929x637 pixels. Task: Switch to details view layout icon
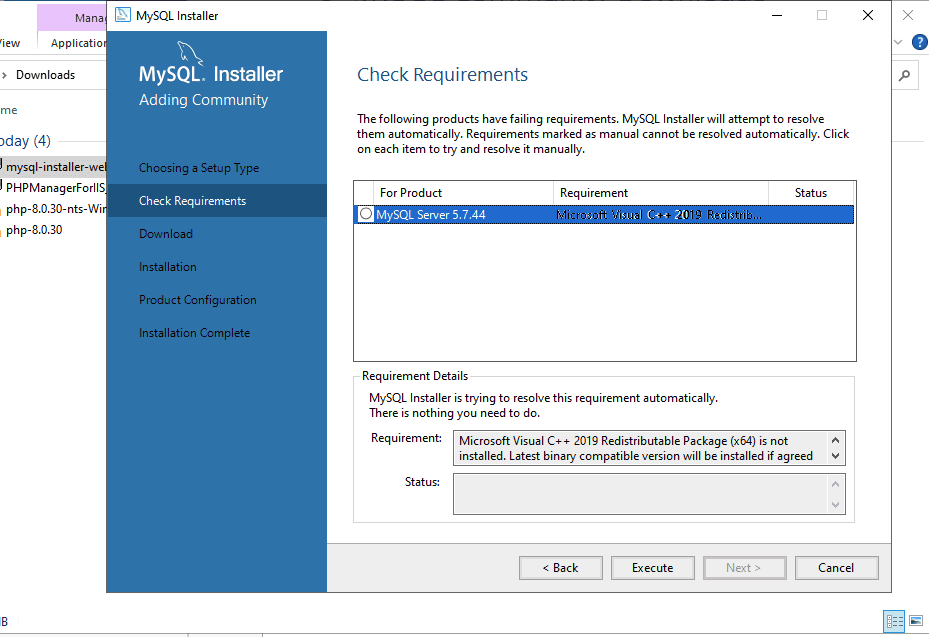[x=894, y=621]
